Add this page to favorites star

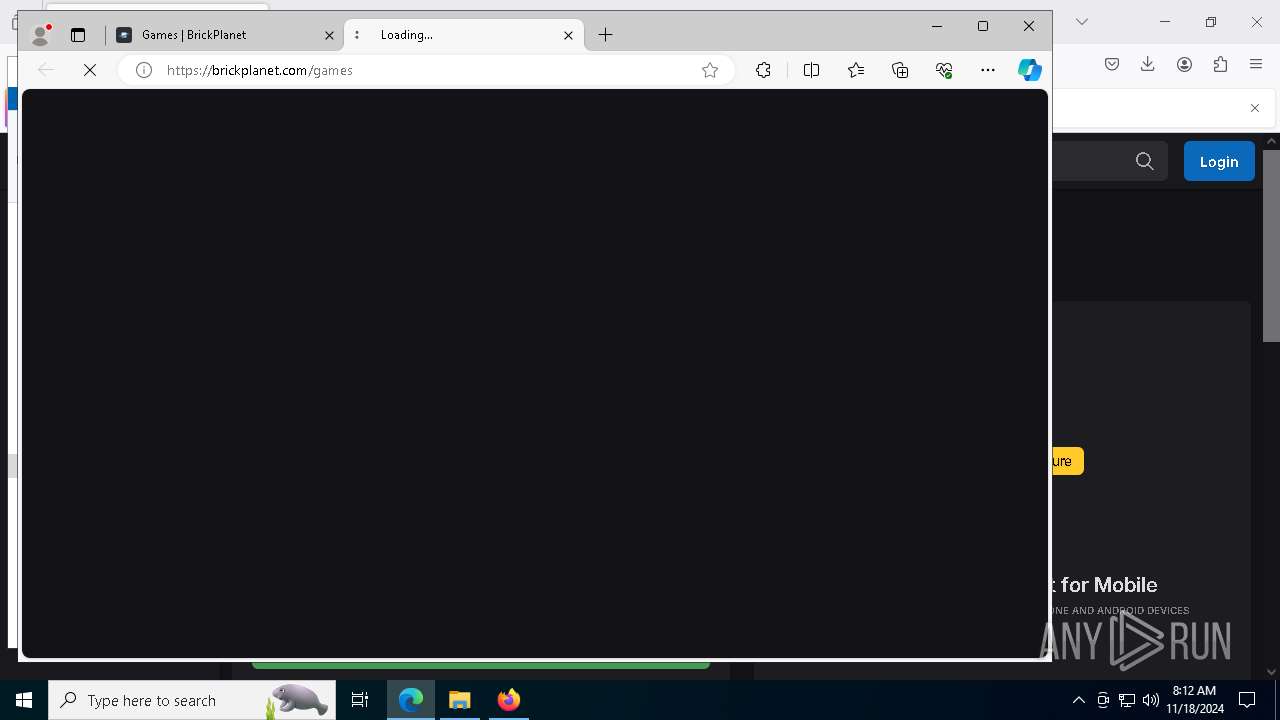710,70
